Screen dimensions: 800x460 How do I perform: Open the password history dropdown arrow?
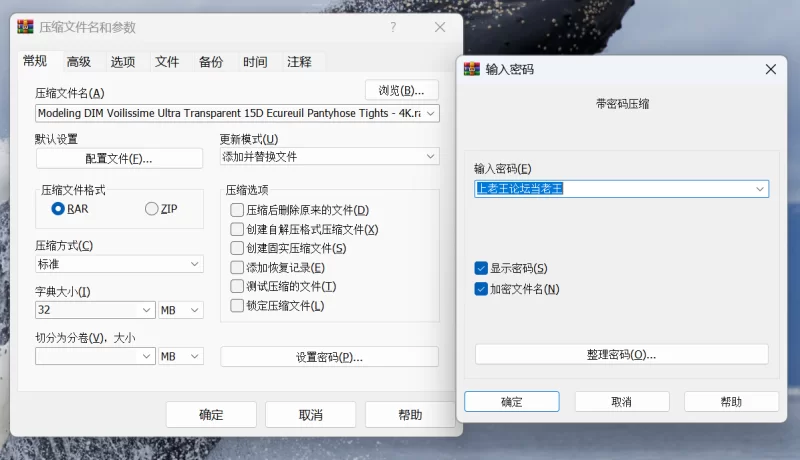tap(760, 188)
